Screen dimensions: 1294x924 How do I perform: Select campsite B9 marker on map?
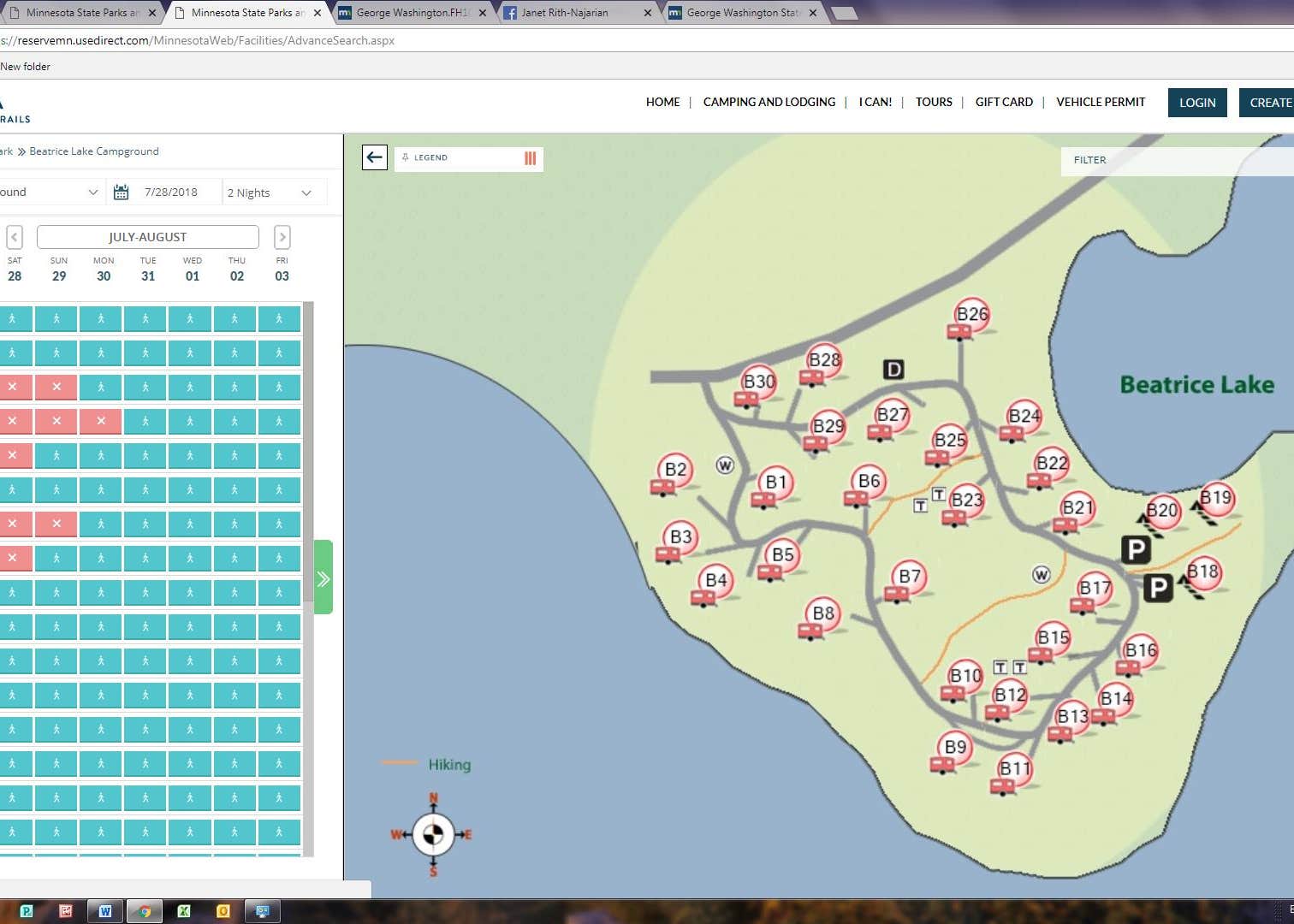955,747
